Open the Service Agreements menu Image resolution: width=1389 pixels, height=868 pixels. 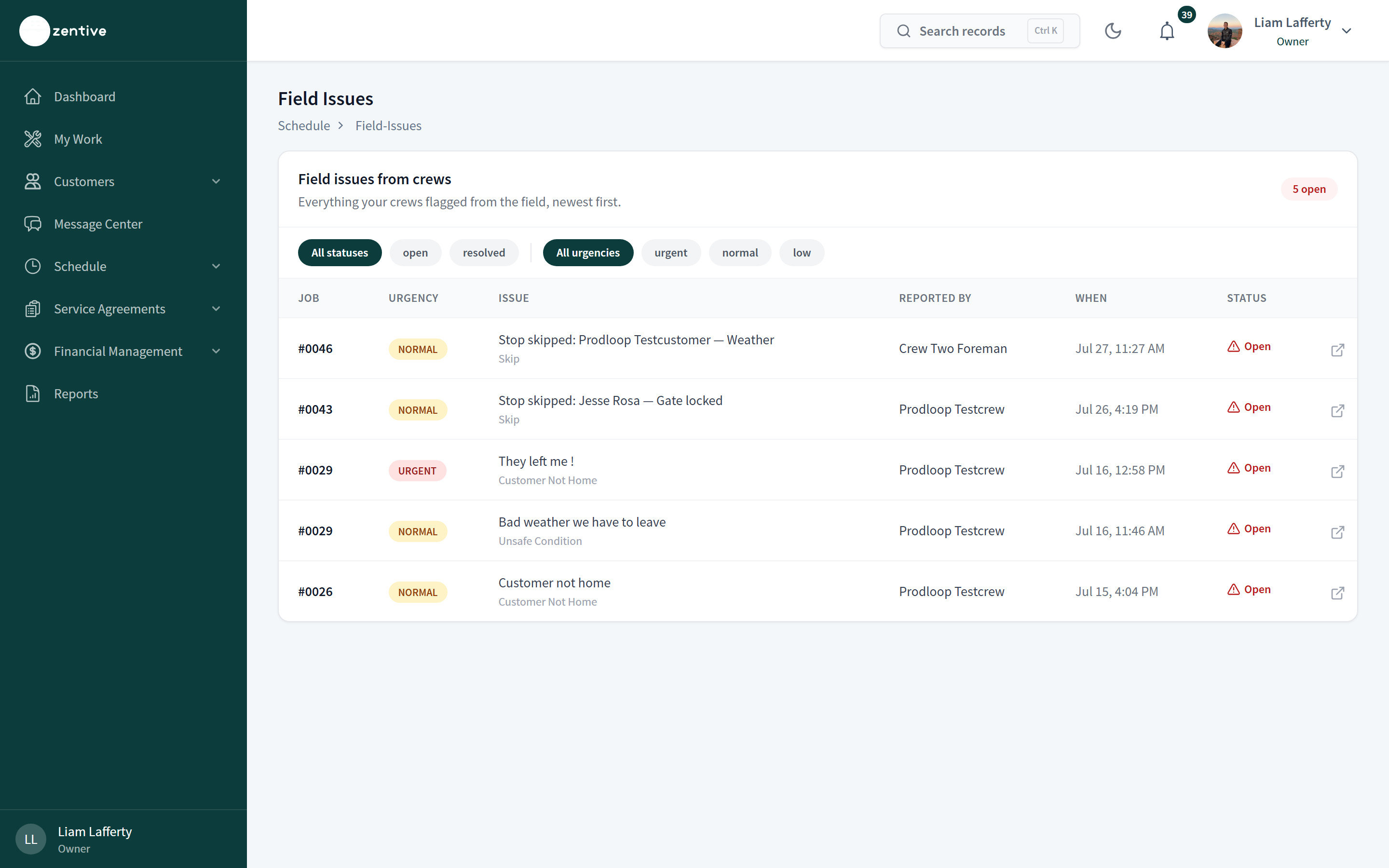pos(123,309)
